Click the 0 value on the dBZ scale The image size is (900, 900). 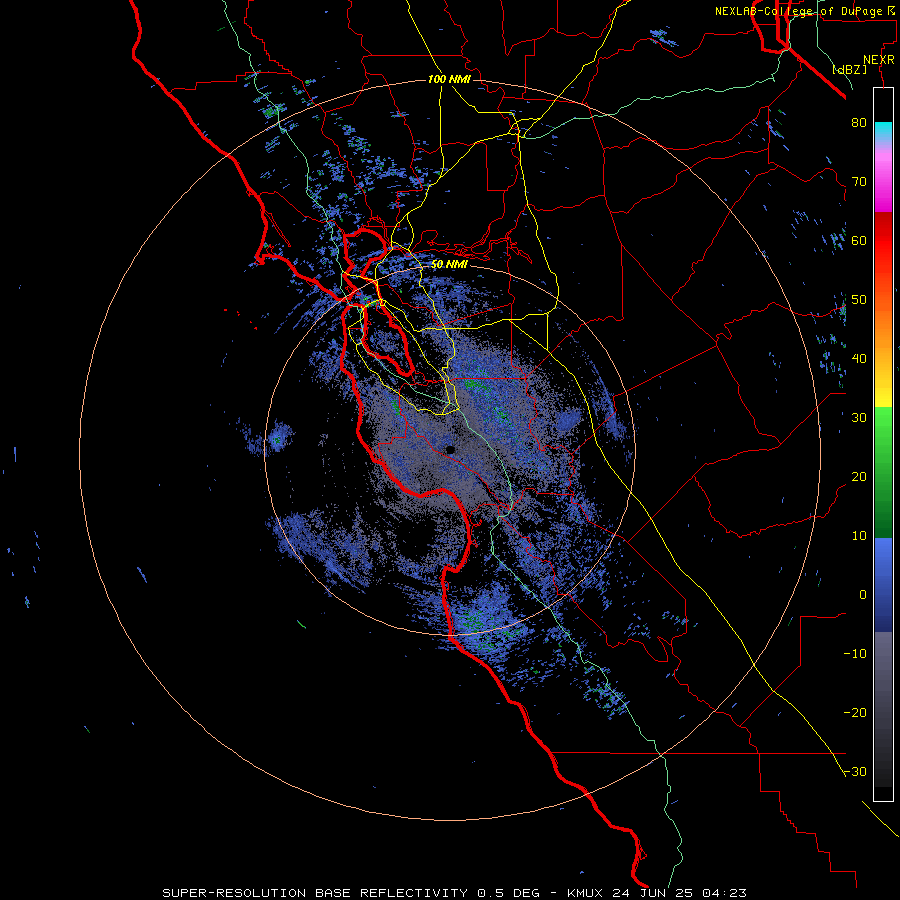[x=863, y=595]
